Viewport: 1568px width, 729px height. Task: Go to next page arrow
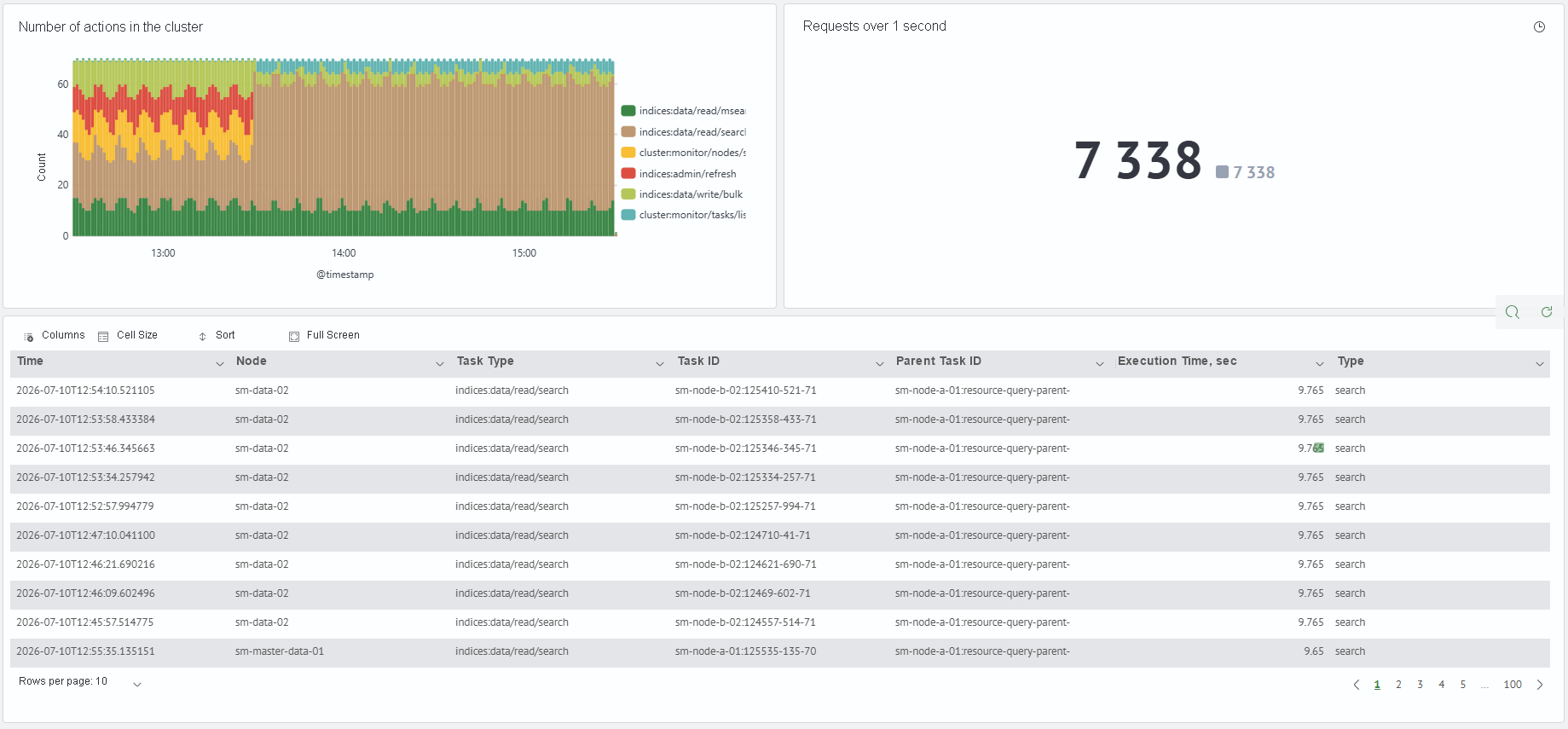[1540, 685]
